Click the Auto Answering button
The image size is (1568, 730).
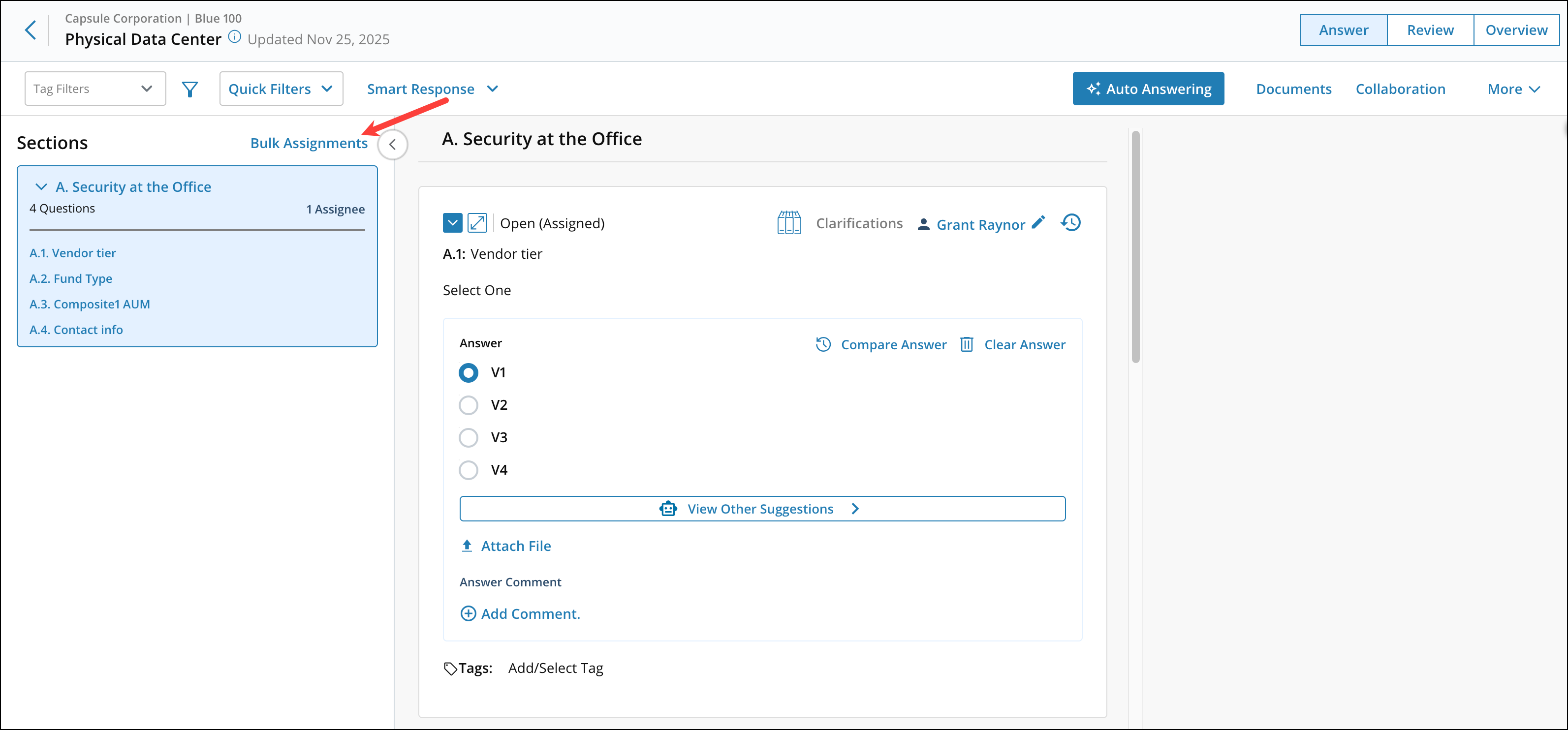coord(1148,89)
